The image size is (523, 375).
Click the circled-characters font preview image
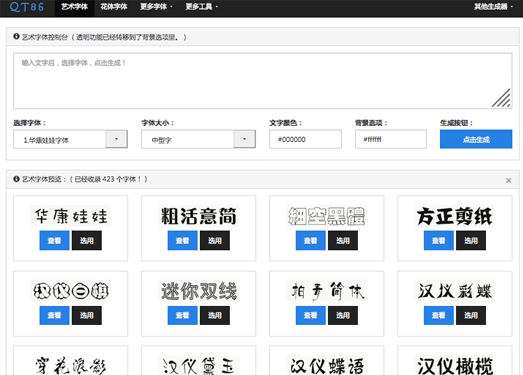click(x=71, y=291)
